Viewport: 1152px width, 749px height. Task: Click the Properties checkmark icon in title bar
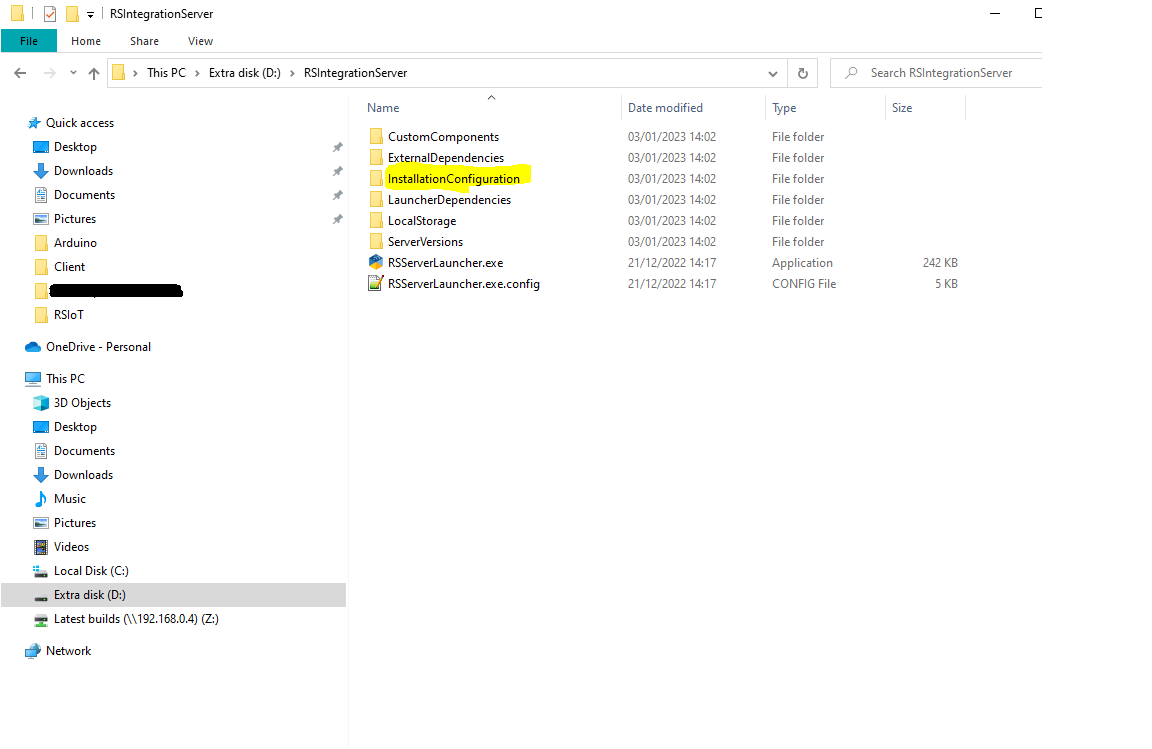tap(50, 14)
